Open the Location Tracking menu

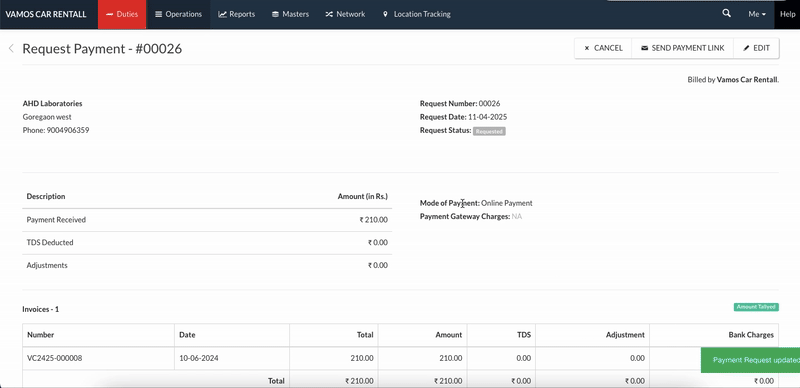pos(416,14)
